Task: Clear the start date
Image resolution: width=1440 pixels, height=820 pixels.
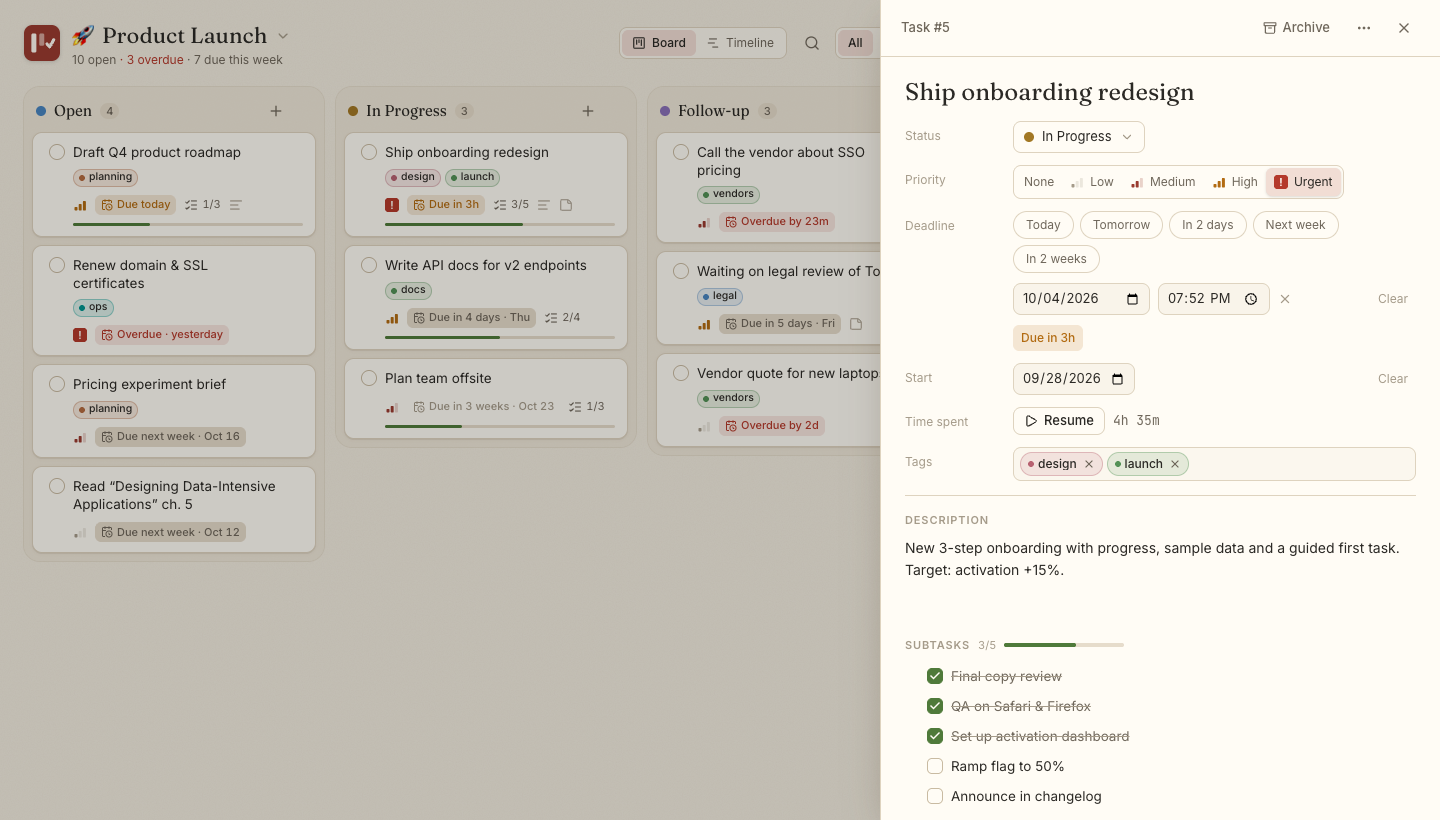Action: coord(1392,379)
